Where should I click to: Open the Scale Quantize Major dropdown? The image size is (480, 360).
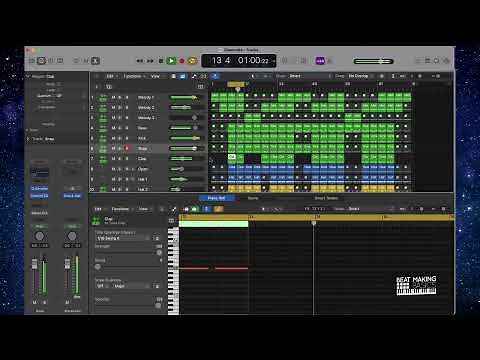tap(131, 286)
